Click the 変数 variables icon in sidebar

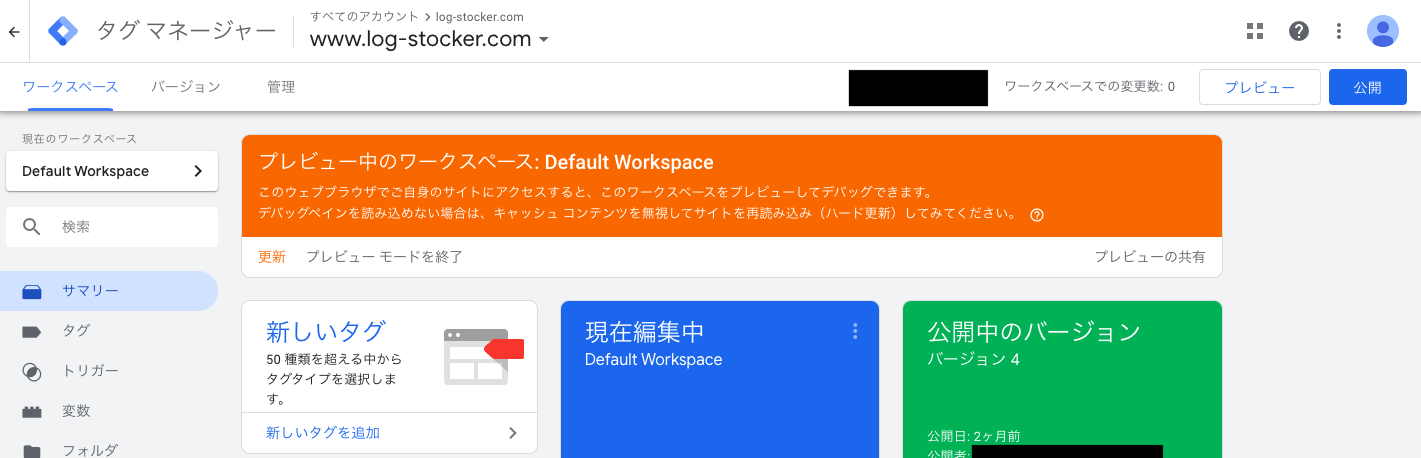coord(32,411)
